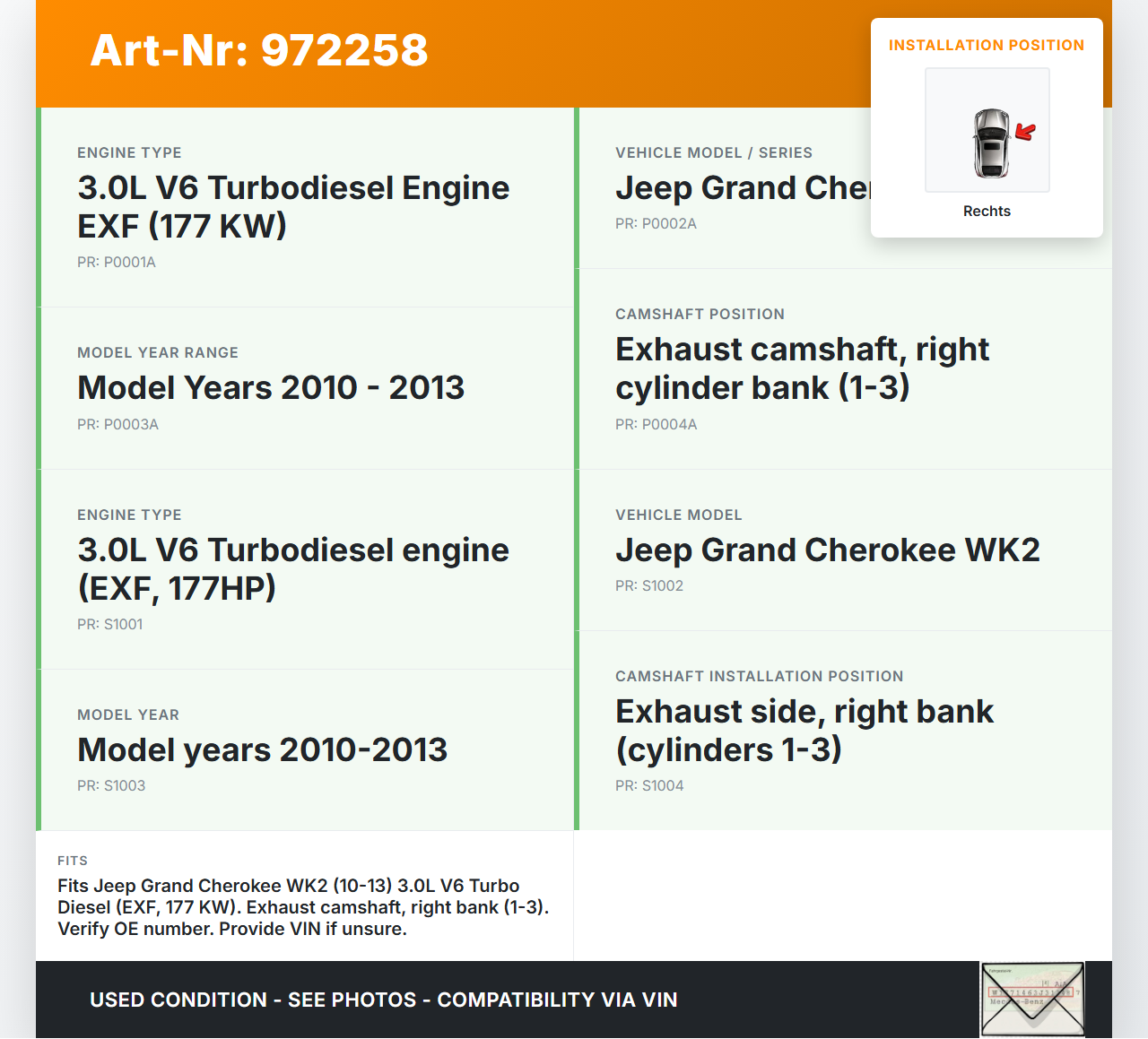Image resolution: width=1148 pixels, height=1039 pixels.
Task: Click the Art-Nr: 972258 title
Action: [x=259, y=50]
